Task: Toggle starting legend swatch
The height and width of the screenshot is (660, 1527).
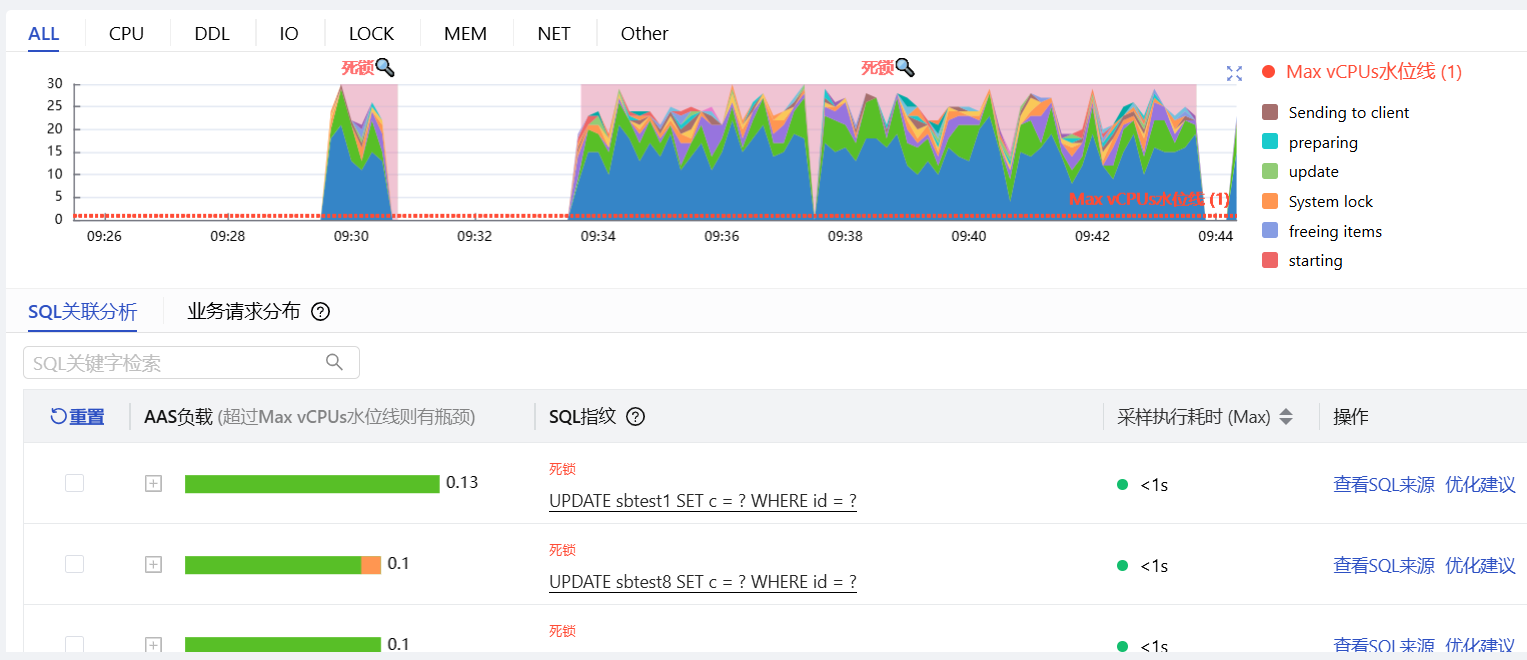Action: (1270, 260)
